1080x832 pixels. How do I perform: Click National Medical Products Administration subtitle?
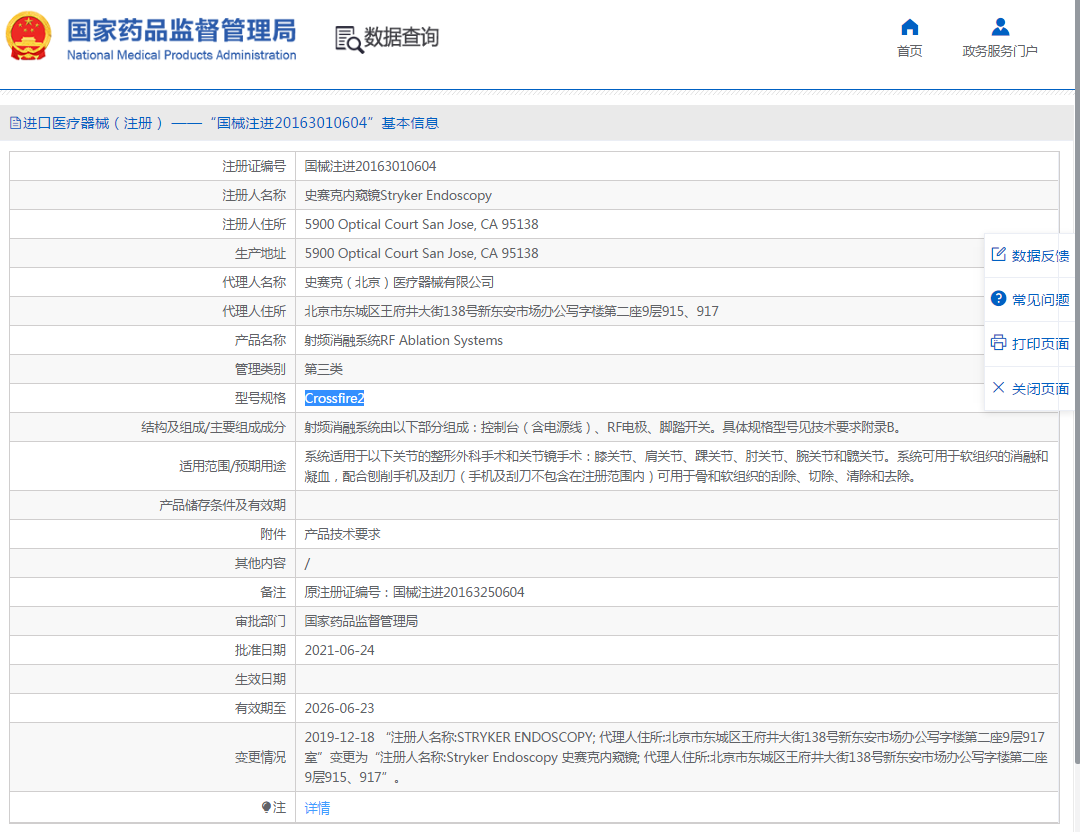pos(181,55)
